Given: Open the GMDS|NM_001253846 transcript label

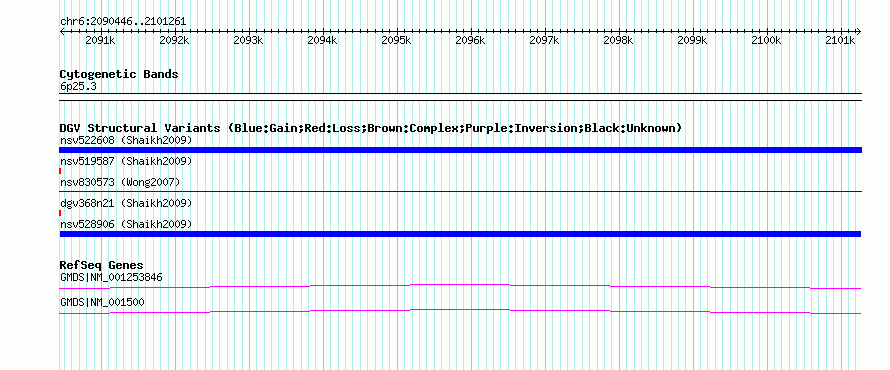Looking at the screenshot, I should [x=111, y=278].
